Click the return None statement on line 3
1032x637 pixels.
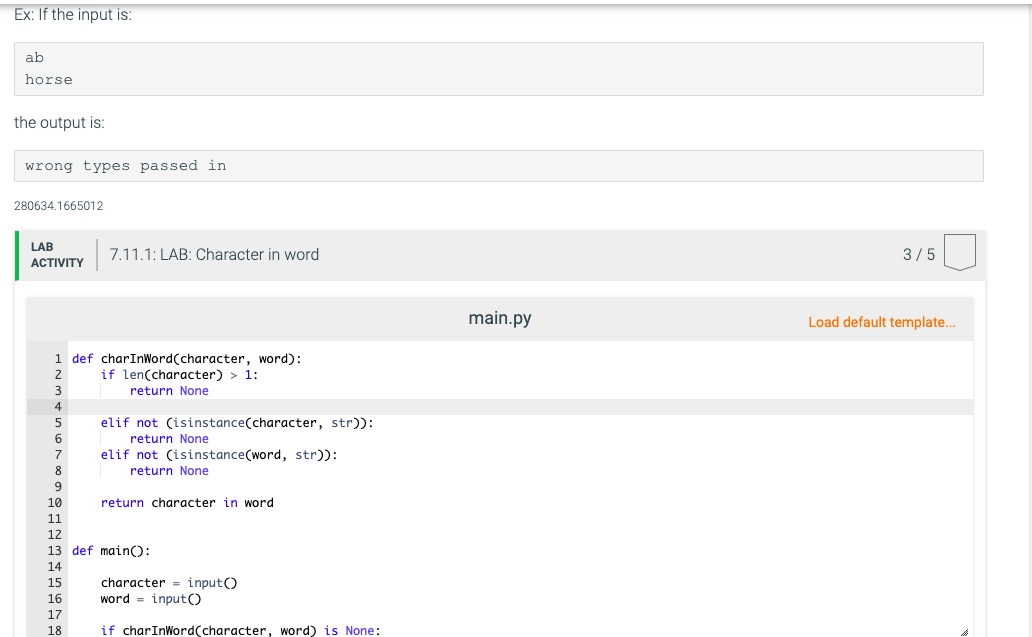tap(169, 390)
